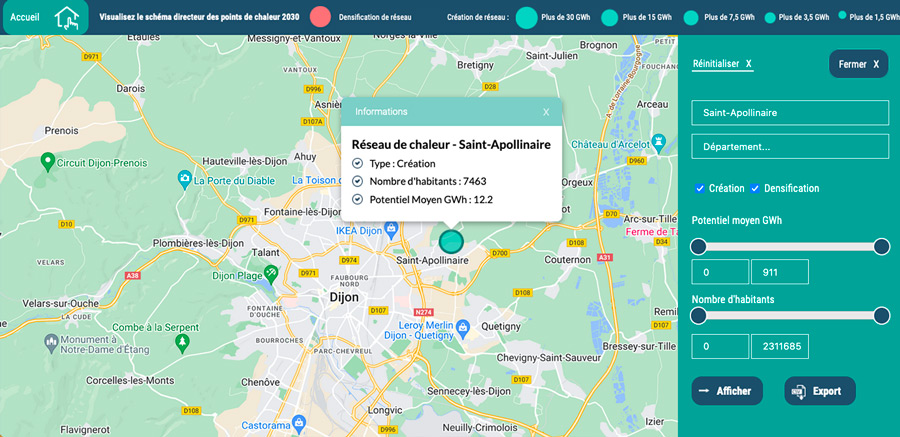The width and height of the screenshot is (900, 437).
Task: Toggle the Densification checkbox
Action: pyautogui.click(x=756, y=188)
